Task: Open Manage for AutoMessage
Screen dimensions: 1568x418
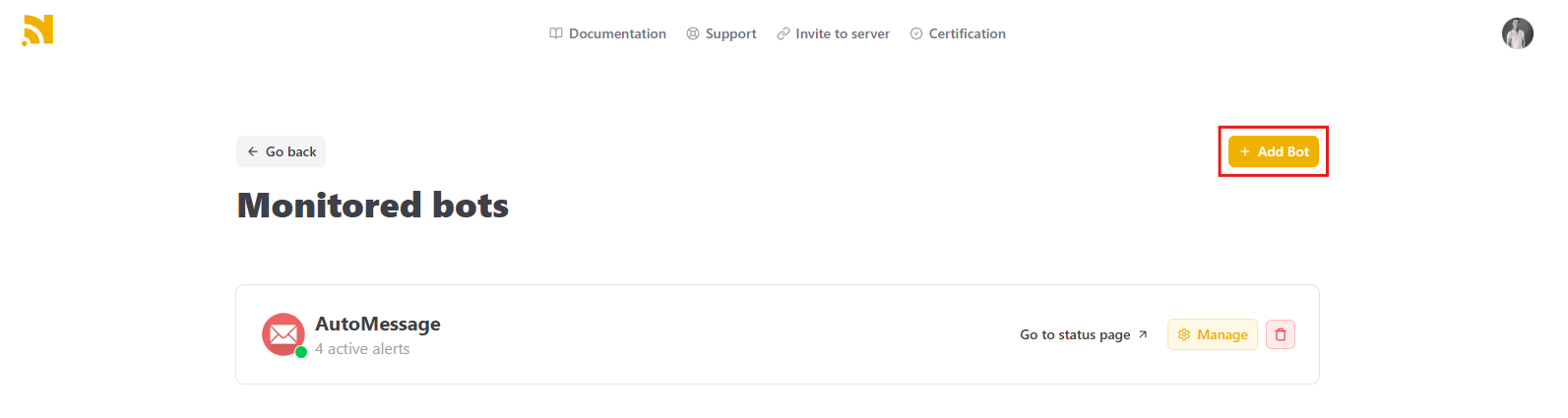Action: coord(1213,334)
